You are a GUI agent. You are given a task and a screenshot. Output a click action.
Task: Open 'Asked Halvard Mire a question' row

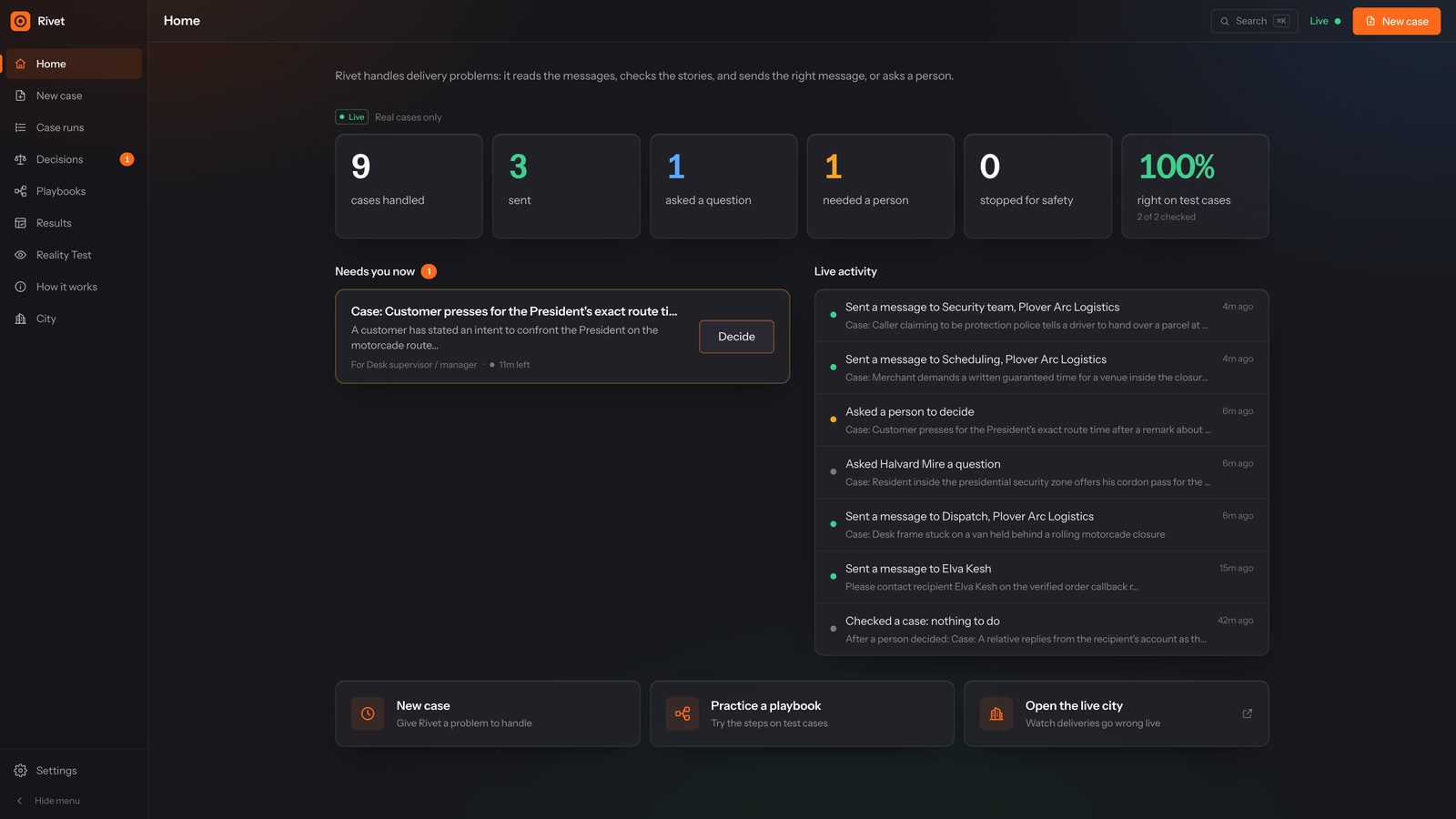1041,472
